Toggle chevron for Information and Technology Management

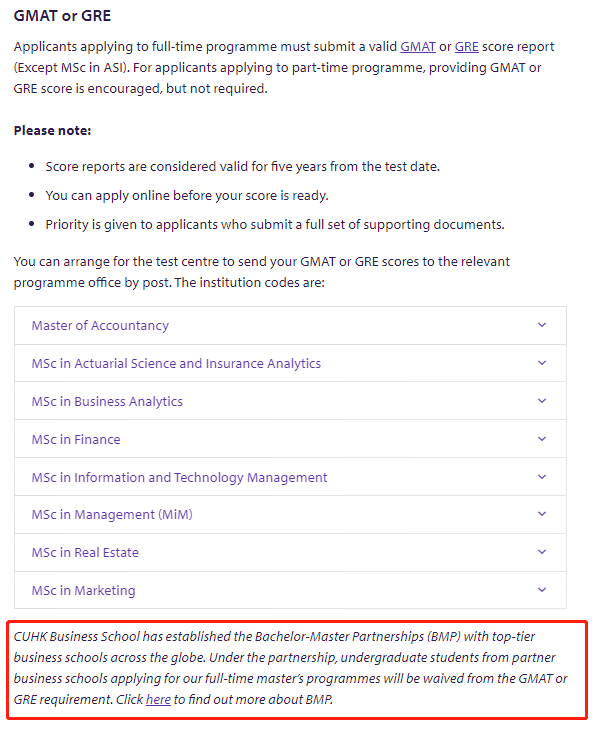coord(542,477)
